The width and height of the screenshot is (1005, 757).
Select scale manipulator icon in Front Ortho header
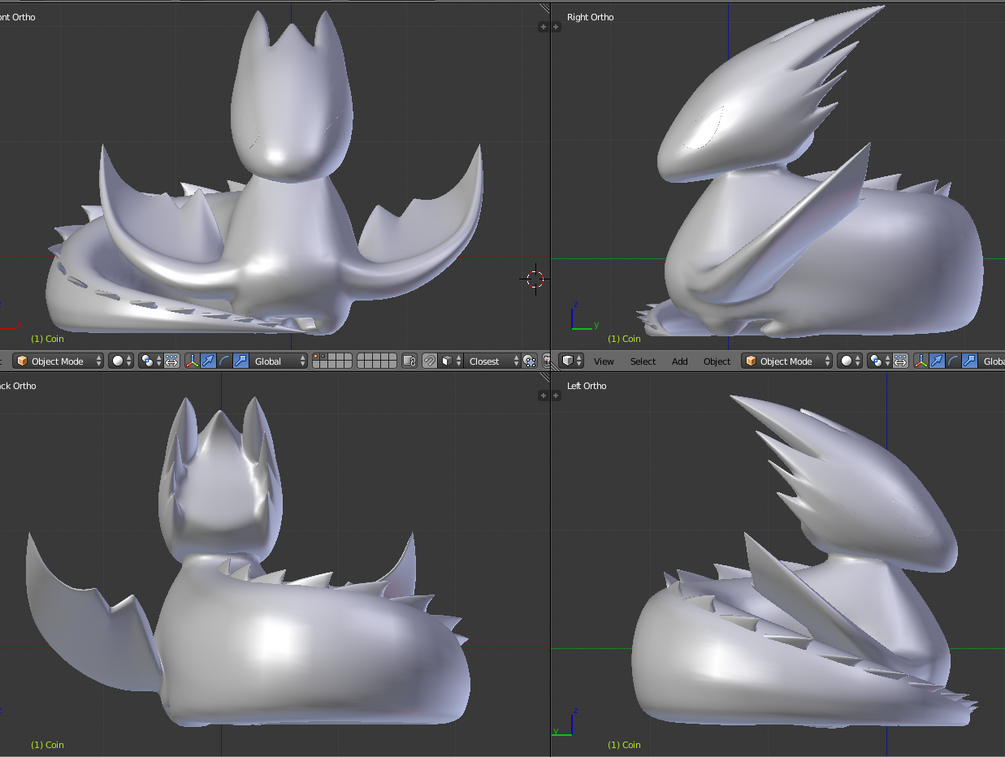tap(240, 361)
